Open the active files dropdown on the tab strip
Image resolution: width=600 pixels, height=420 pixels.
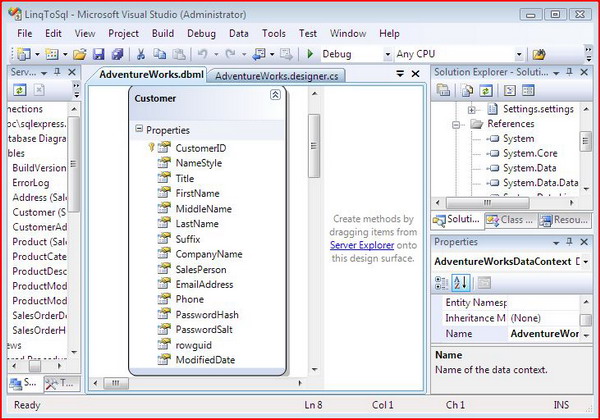click(400, 73)
